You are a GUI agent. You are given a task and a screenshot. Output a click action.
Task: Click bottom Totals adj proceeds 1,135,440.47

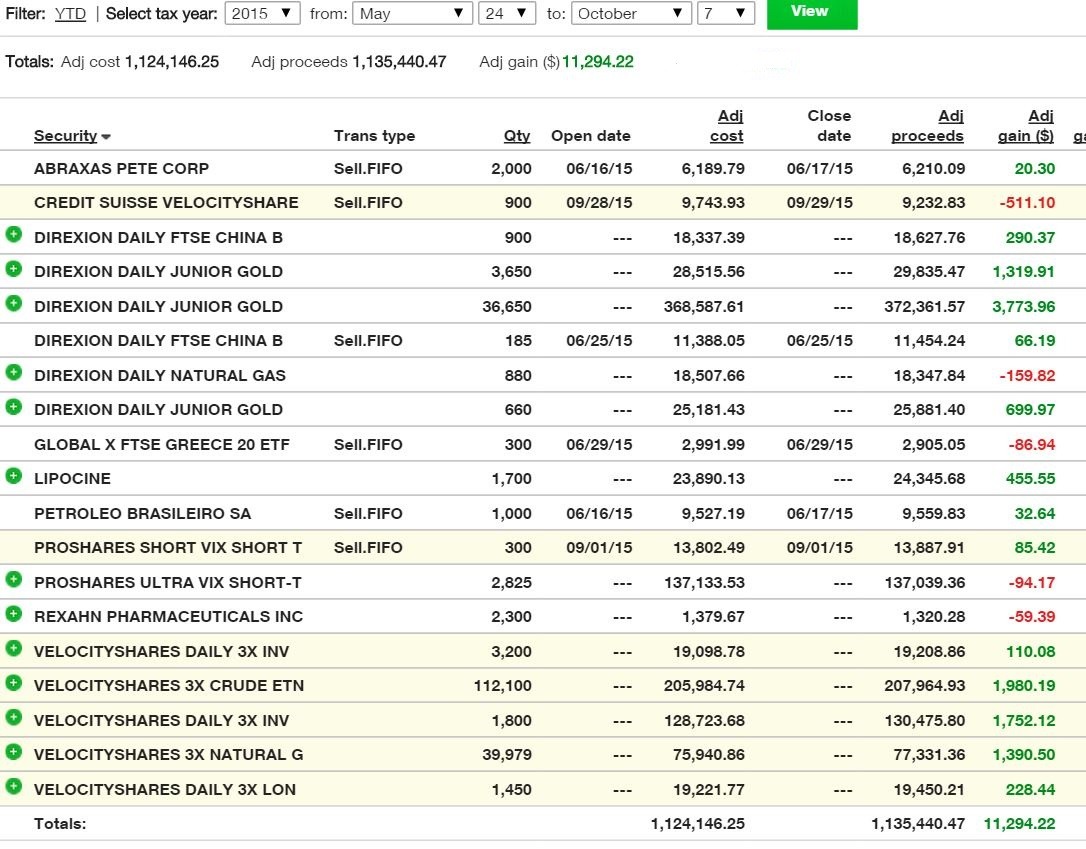coord(918,823)
